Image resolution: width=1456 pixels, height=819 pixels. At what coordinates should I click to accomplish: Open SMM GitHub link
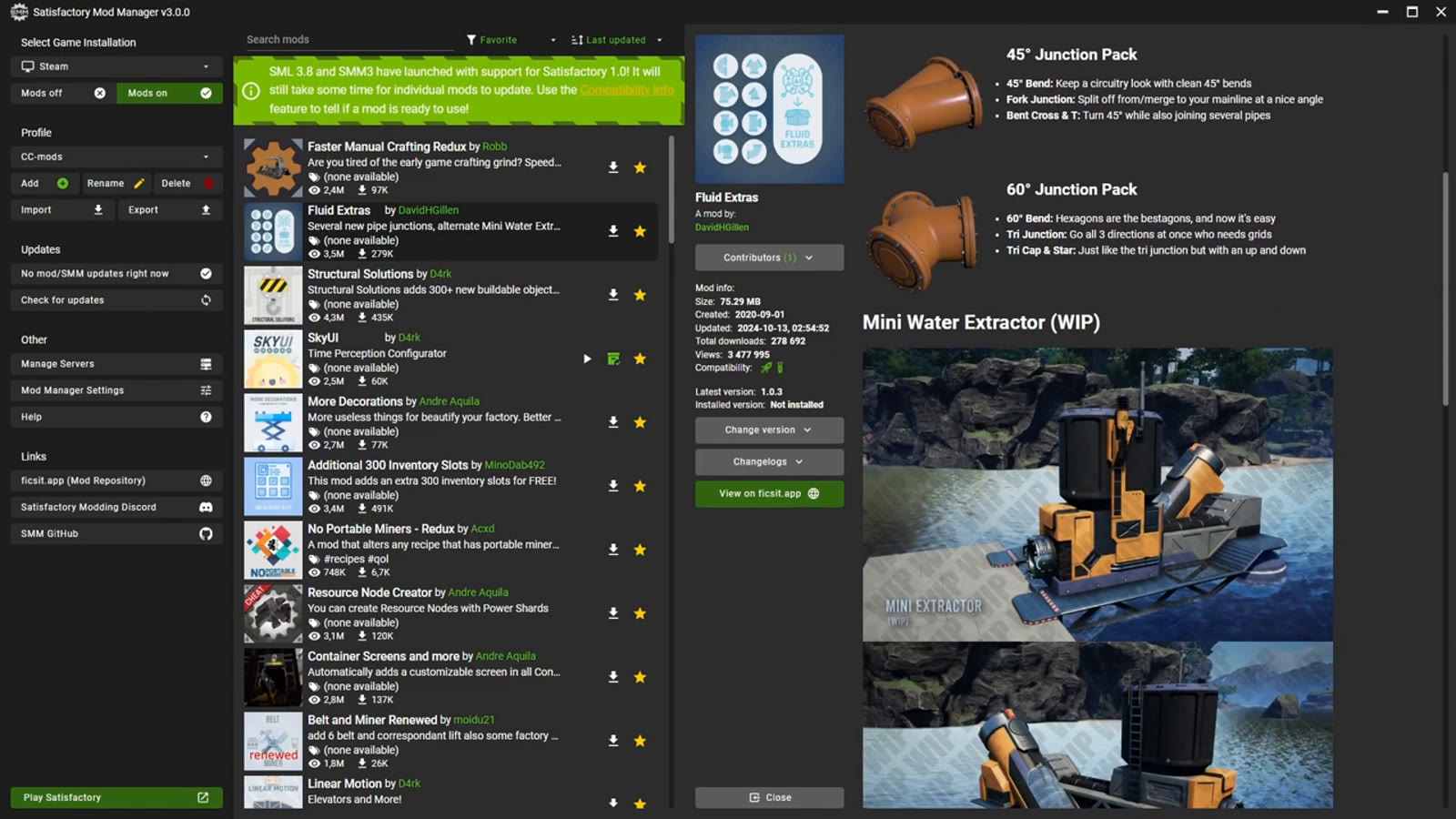pos(116,533)
